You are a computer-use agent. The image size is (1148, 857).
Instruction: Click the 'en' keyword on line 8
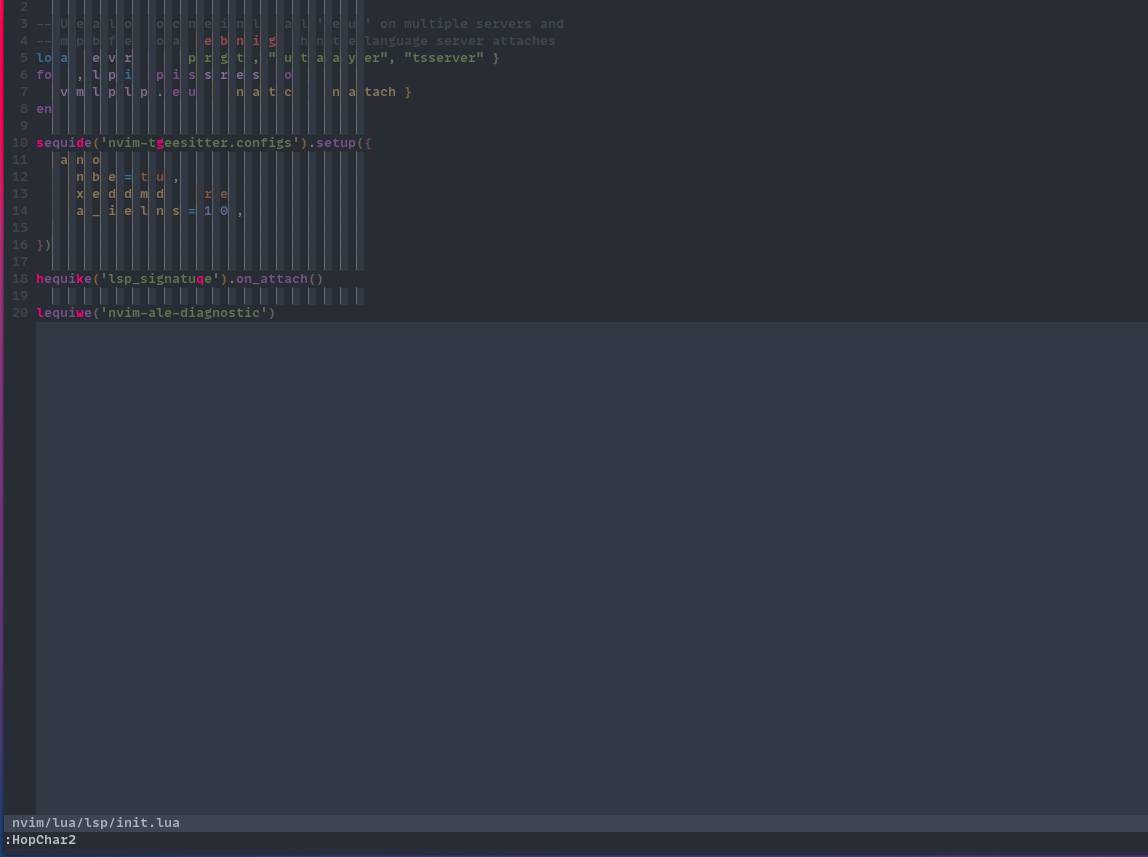tap(42, 108)
